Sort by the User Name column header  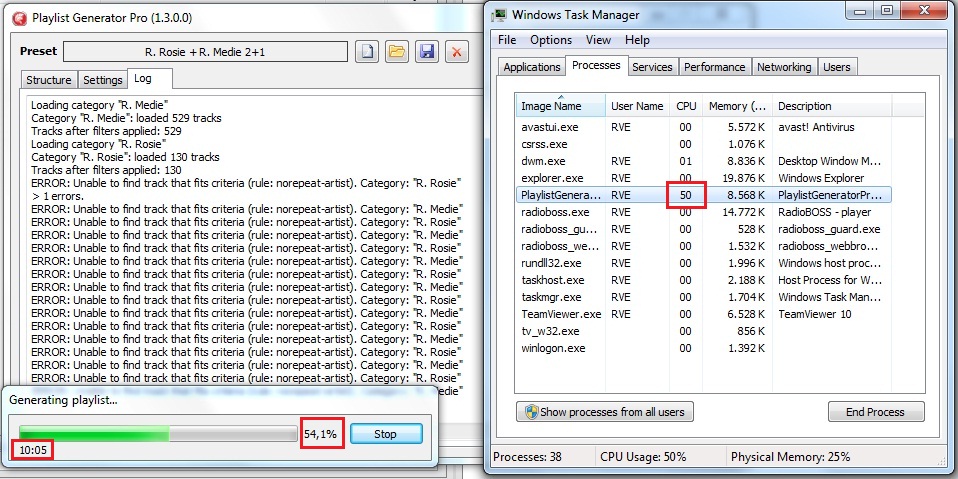637,106
